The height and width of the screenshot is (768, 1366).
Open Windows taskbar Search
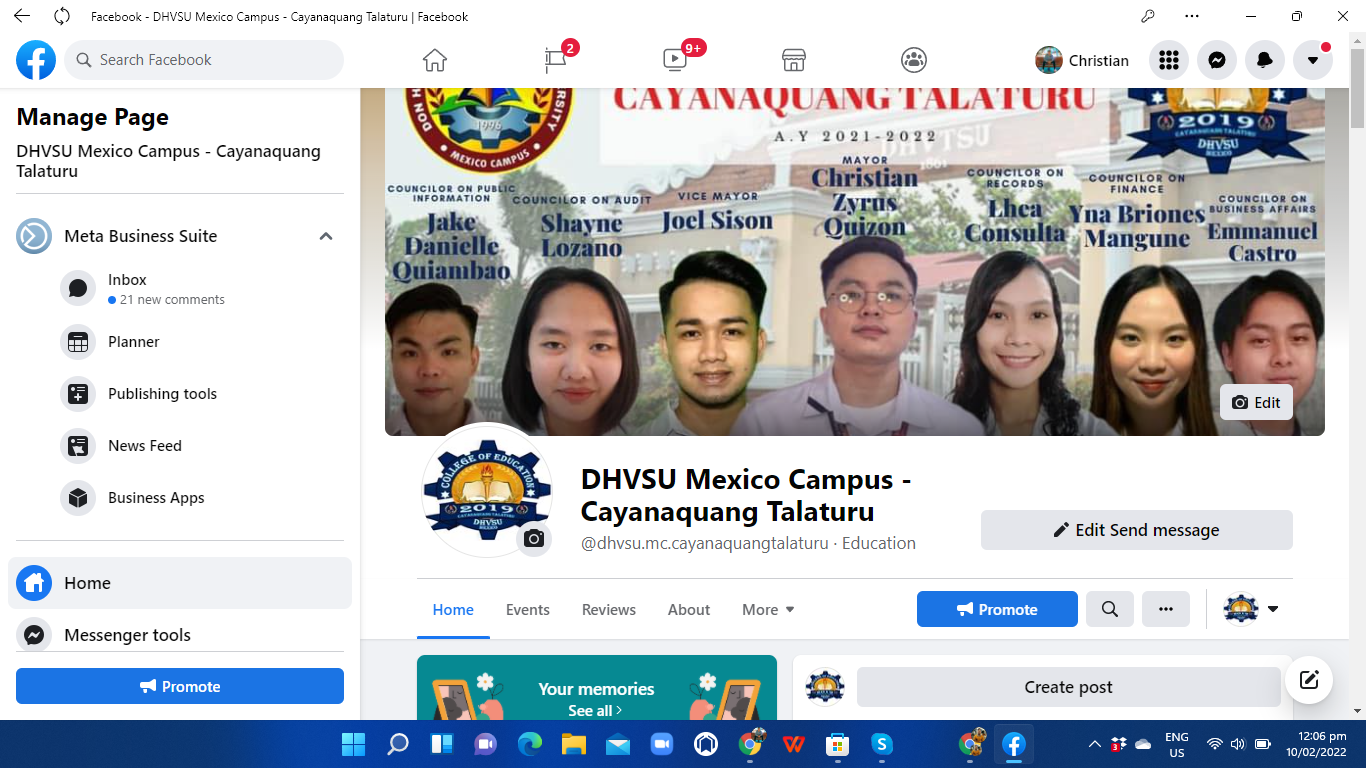(397, 745)
